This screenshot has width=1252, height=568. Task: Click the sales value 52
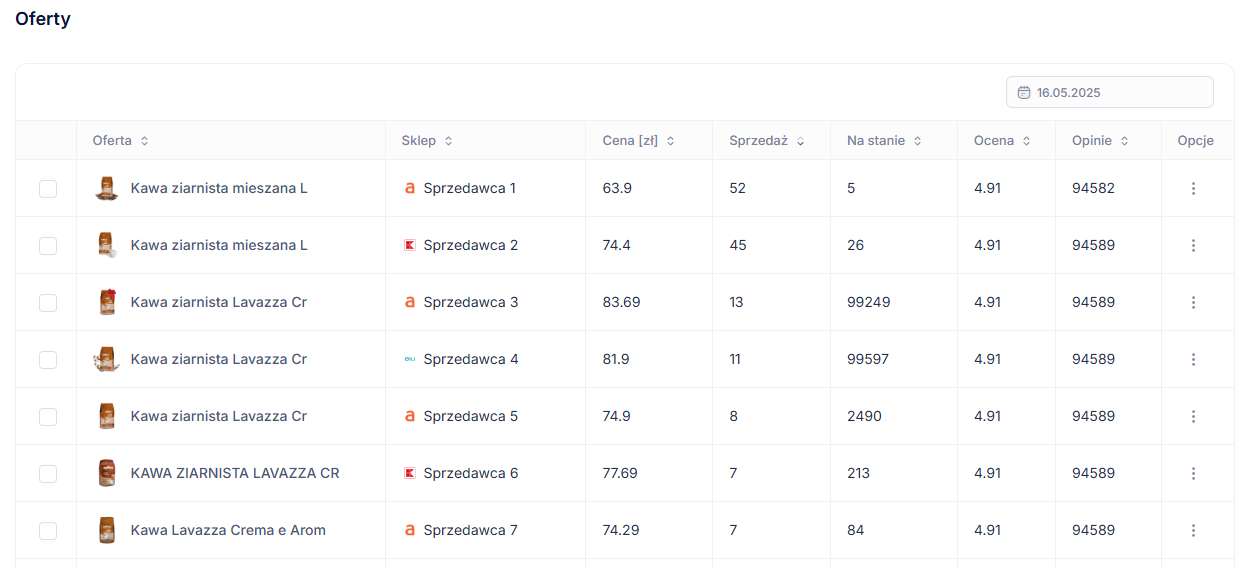click(x=738, y=188)
